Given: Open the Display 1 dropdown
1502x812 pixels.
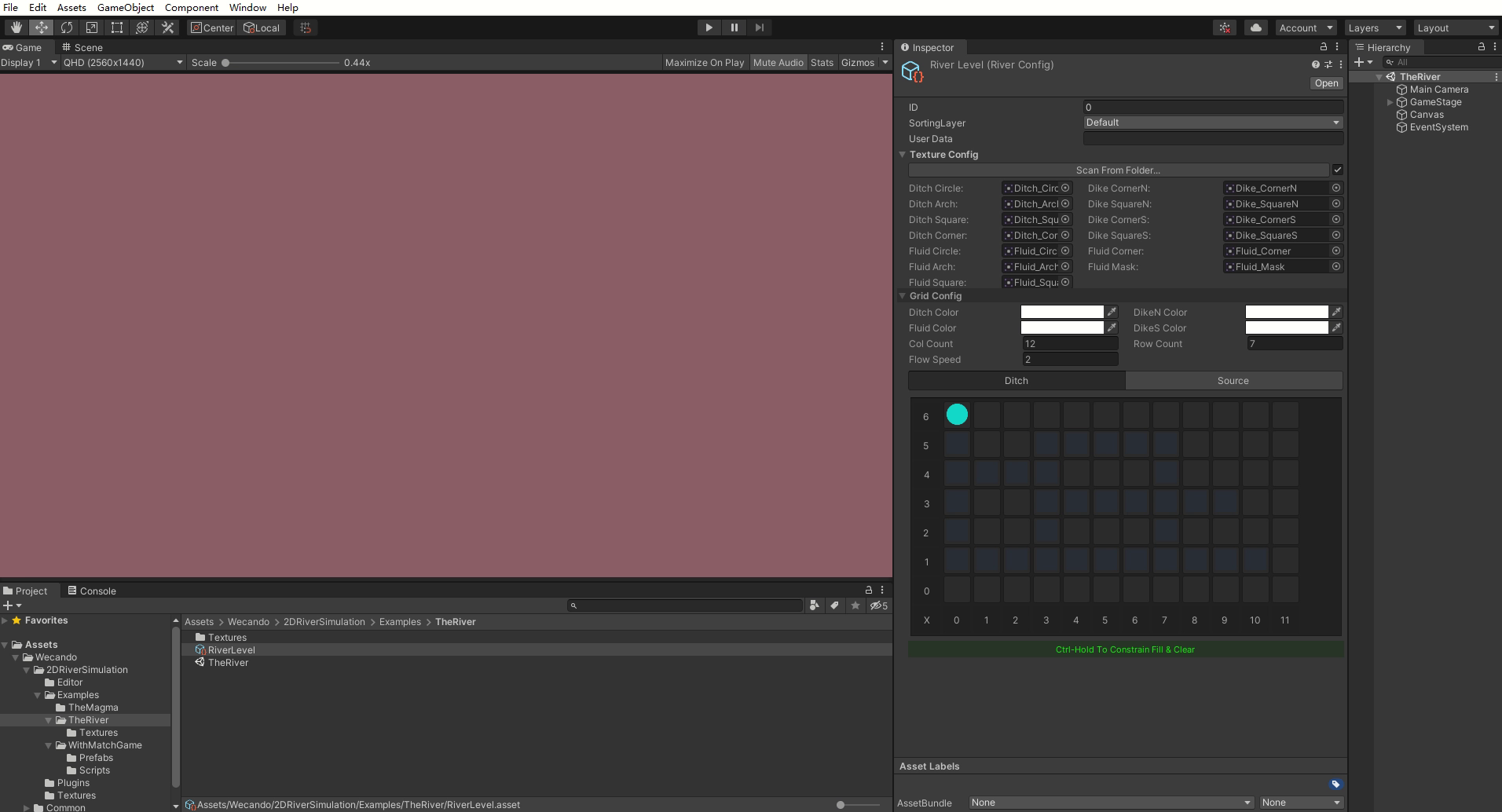Looking at the screenshot, I should [29, 62].
